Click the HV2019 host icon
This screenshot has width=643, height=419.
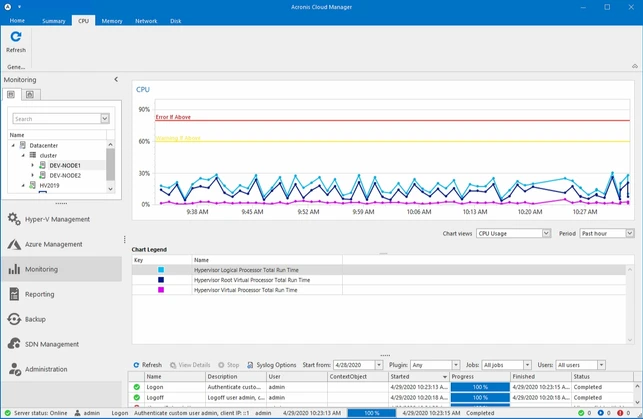coord(32,185)
